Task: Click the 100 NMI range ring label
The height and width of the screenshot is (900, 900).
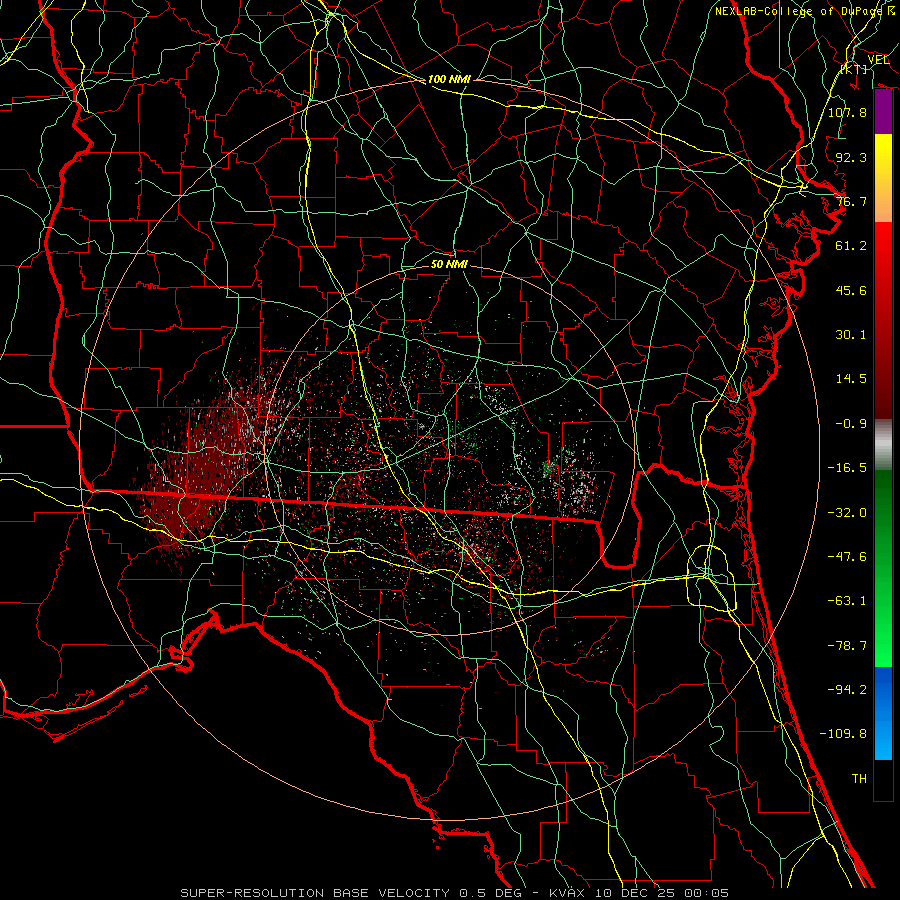Action: pyautogui.click(x=449, y=79)
